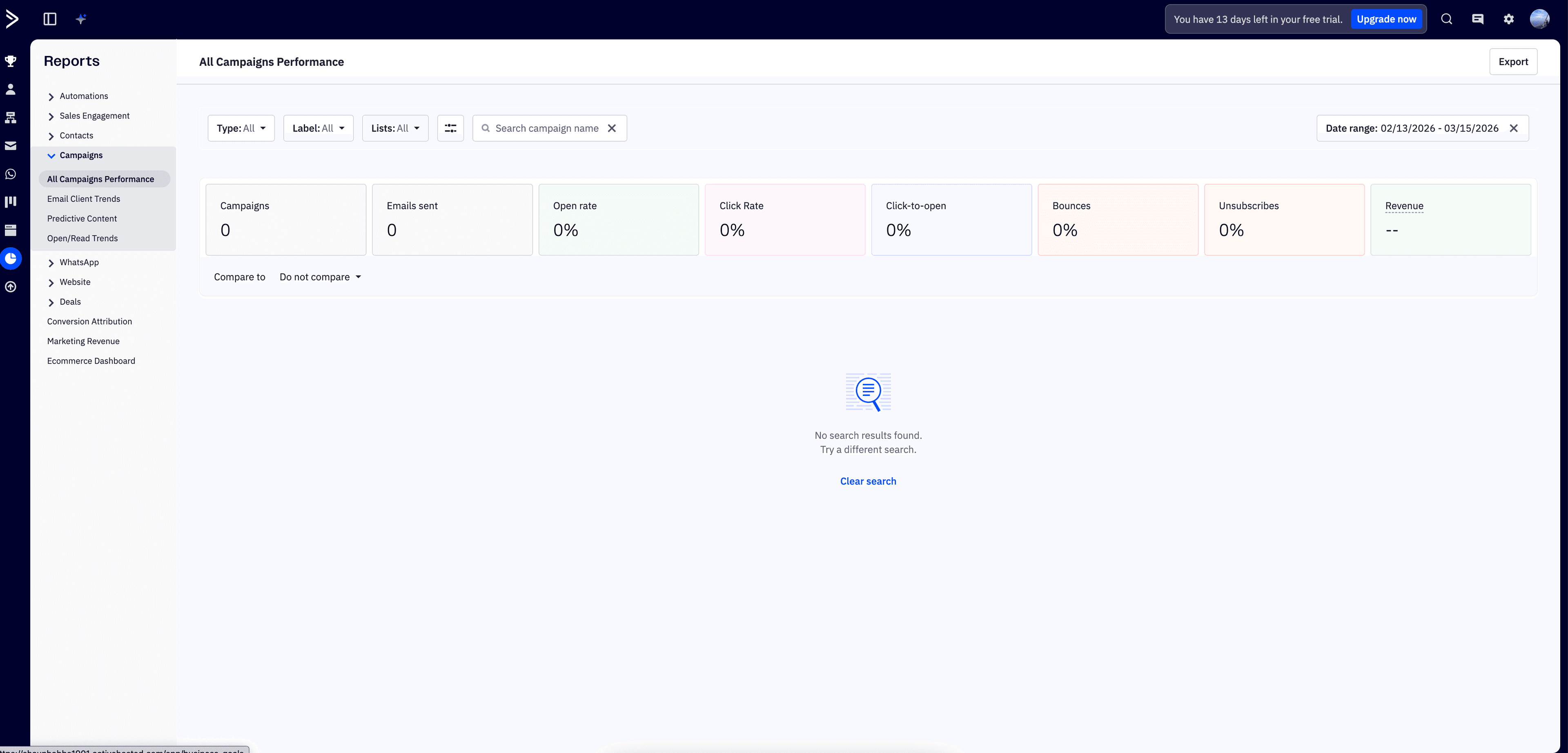The width and height of the screenshot is (1568, 753).
Task: Open the advanced filter options icon near search
Action: pyautogui.click(x=450, y=128)
